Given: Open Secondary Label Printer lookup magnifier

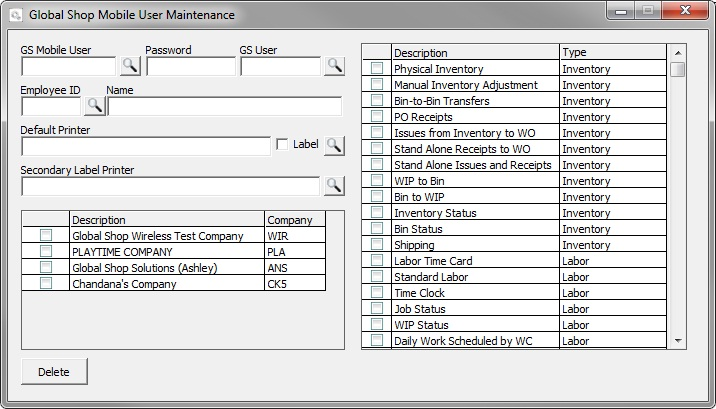Looking at the screenshot, I should (334, 186).
